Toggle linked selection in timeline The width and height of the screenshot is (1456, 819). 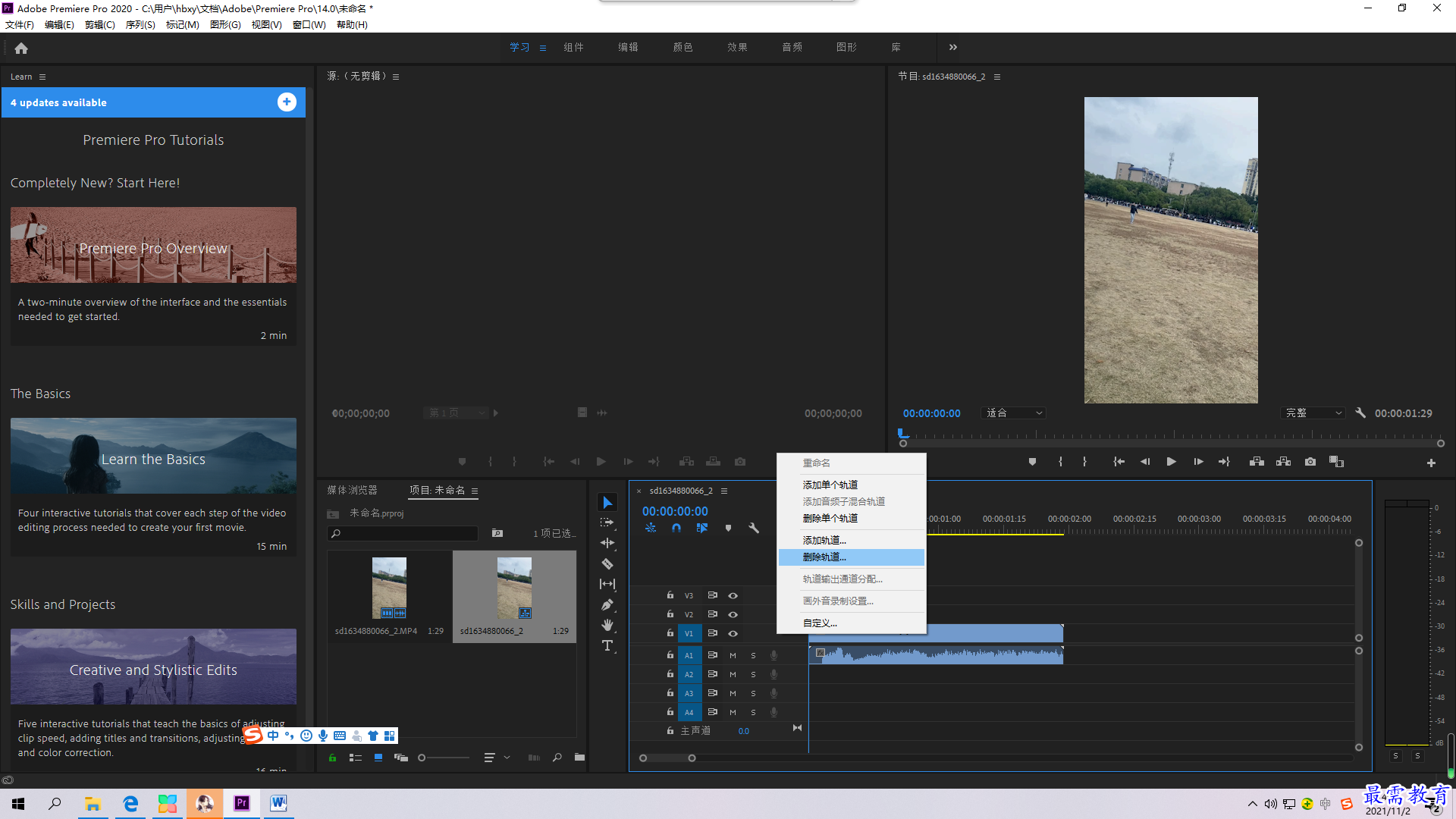coord(702,528)
